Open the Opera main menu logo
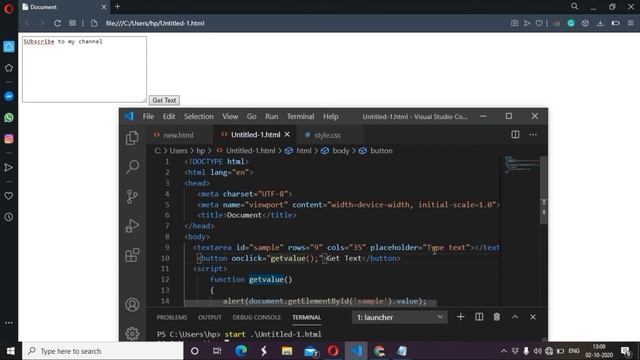This screenshot has height=360, width=640. (x=9, y=8)
